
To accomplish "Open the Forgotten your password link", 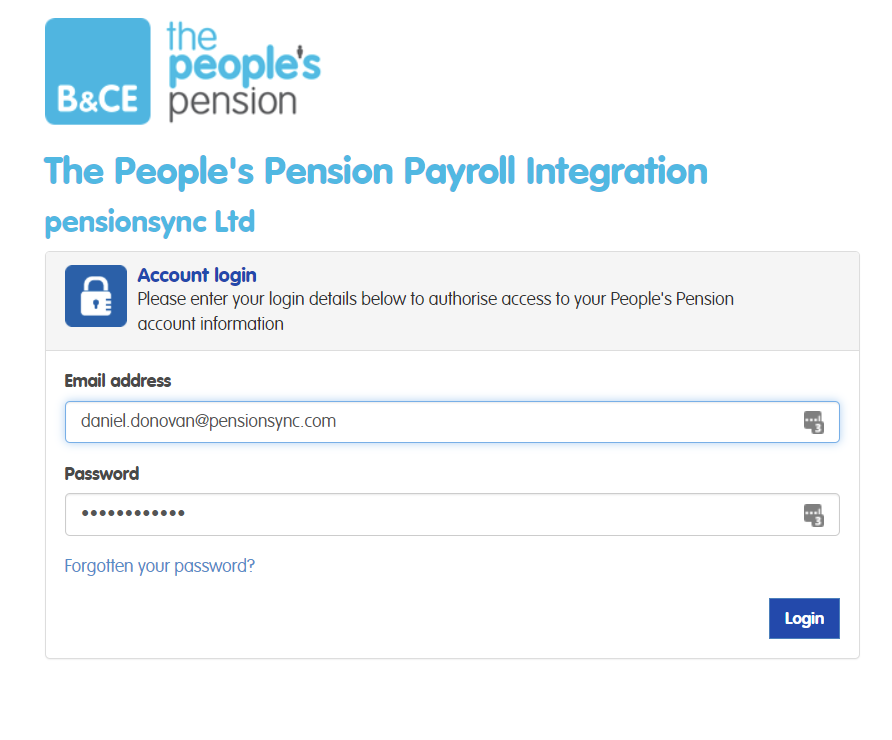I will 160,566.
